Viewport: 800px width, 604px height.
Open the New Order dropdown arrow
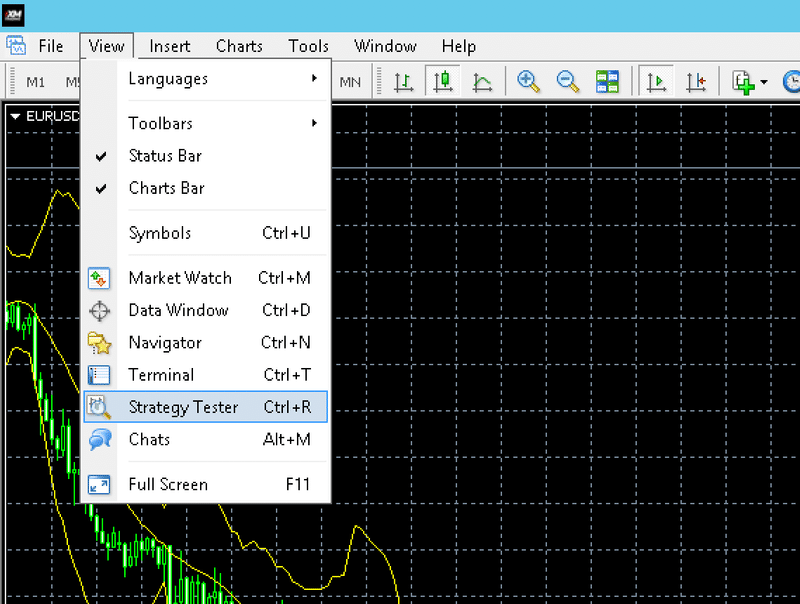click(x=763, y=81)
